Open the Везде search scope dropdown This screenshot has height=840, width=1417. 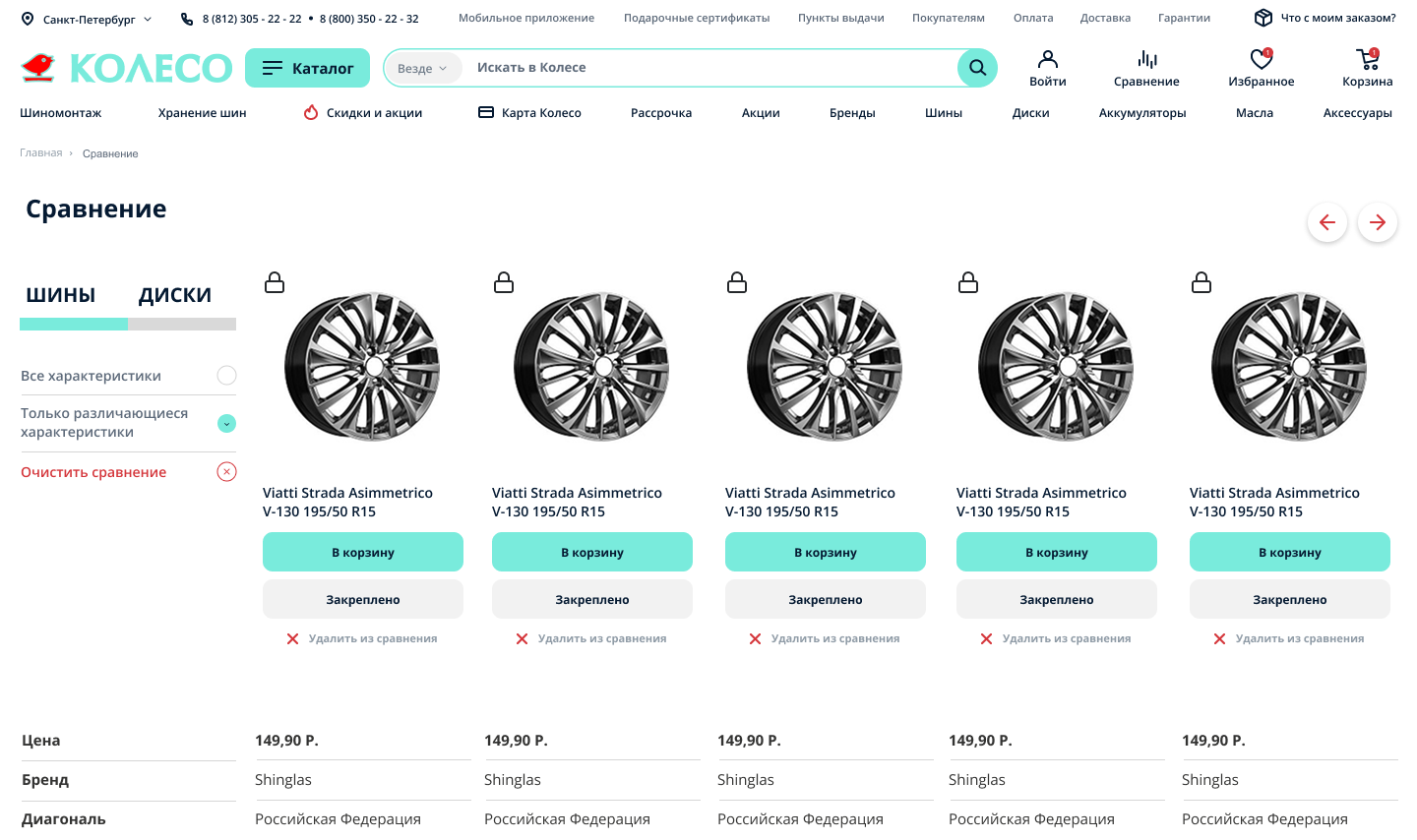point(422,68)
